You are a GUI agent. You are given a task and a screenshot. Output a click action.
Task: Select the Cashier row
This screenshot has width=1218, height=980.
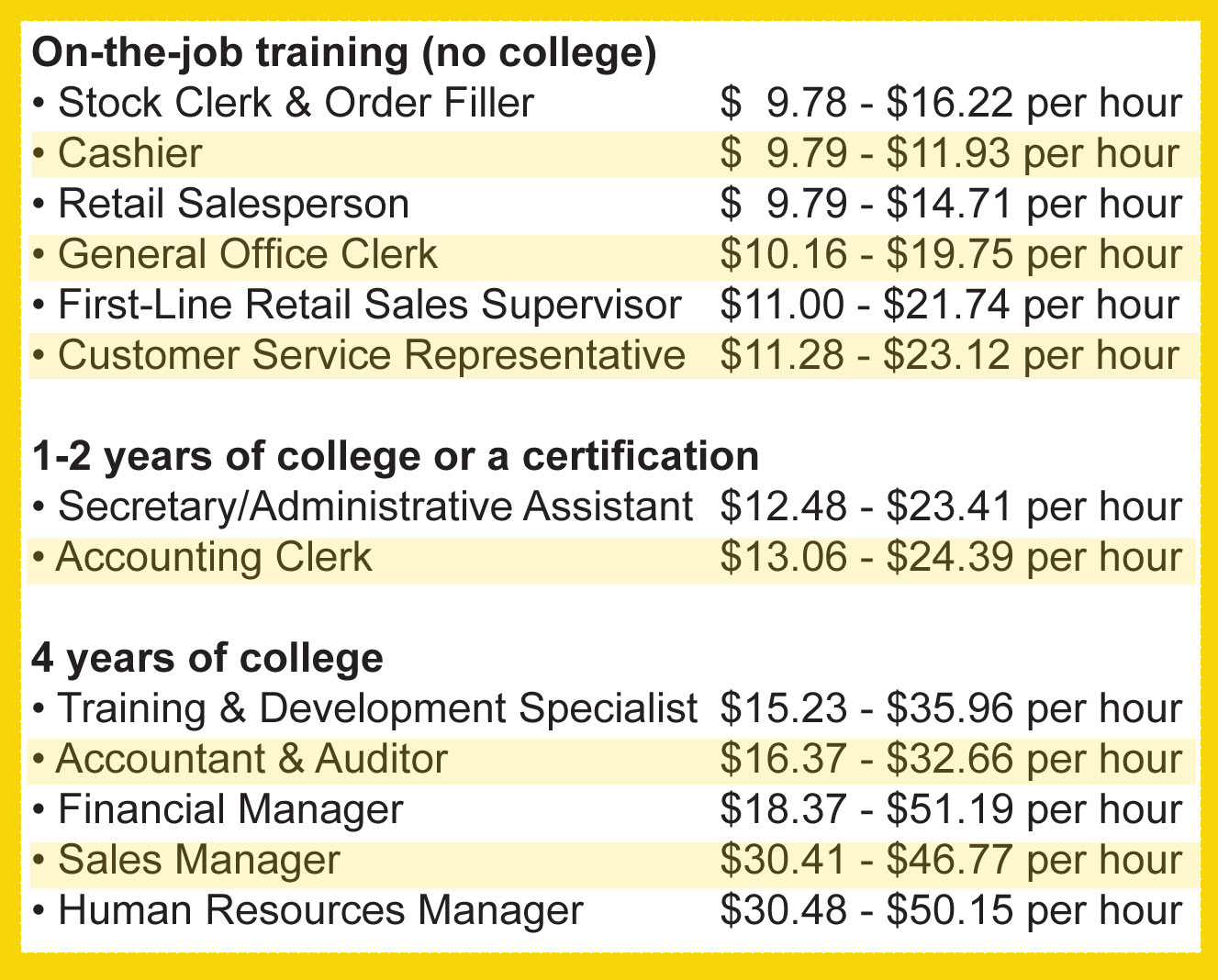[613, 154]
